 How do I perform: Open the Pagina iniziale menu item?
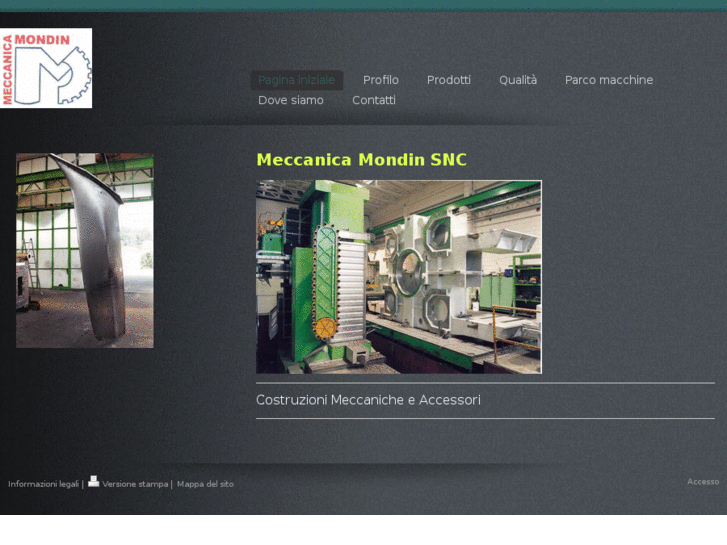coord(296,80)
